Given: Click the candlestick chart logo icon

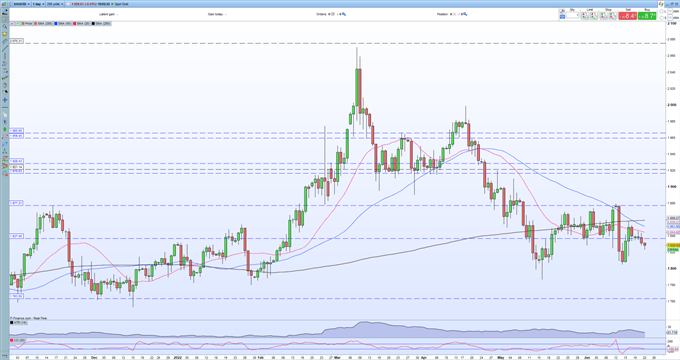Looking at the screenshot, I should tap(4, 4).
